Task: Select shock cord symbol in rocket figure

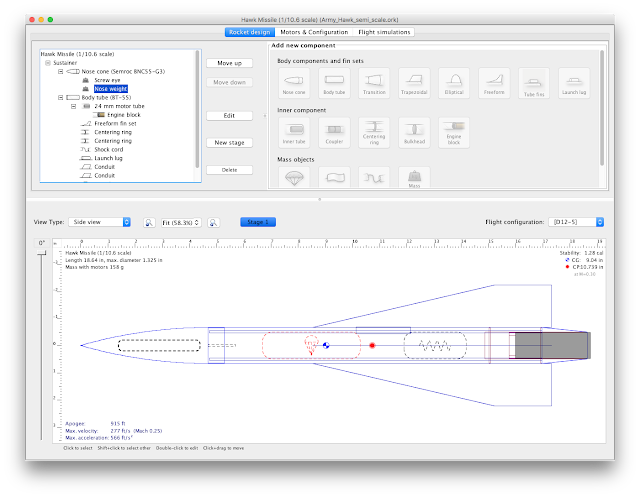Action: [x=435, y=346]
